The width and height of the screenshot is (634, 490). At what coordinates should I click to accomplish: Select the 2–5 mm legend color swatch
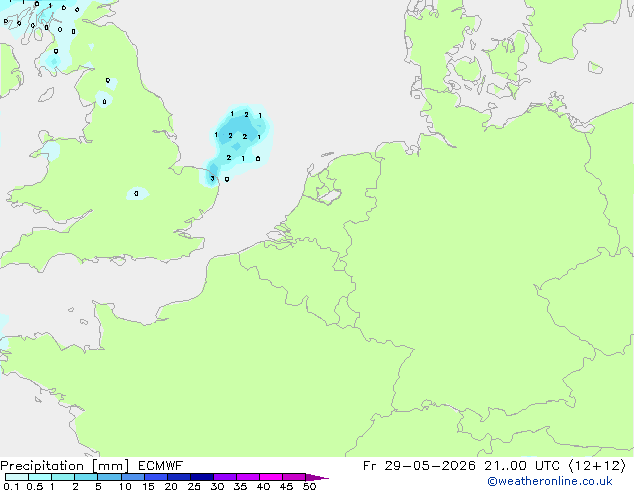pyautogui.click(x=86, y=477)
